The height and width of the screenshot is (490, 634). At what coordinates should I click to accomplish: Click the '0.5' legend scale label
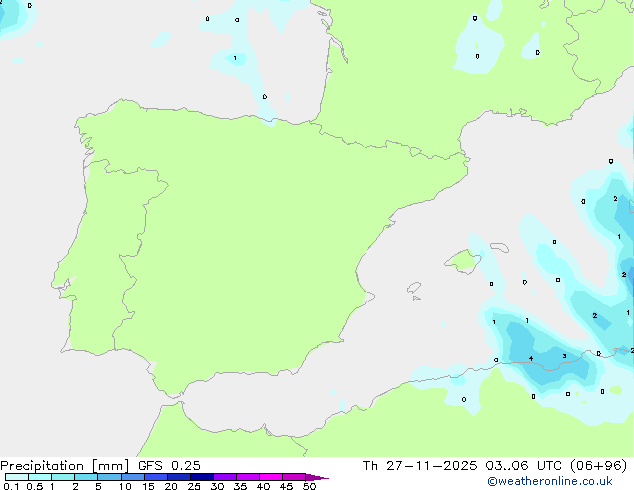click(x=35, y=486)
